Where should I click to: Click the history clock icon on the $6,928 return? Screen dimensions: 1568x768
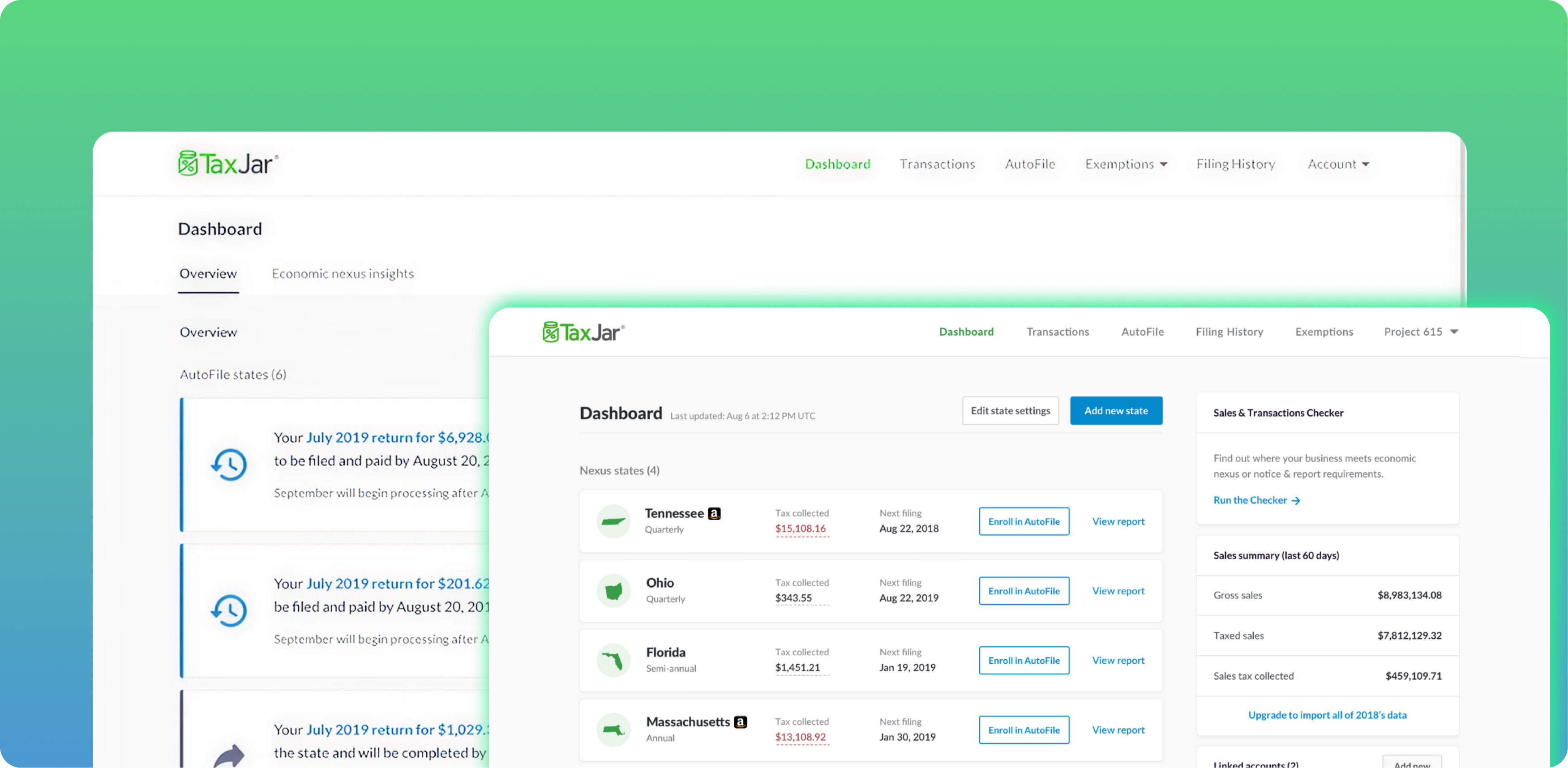pyautogui.click(x=229, y=464)
